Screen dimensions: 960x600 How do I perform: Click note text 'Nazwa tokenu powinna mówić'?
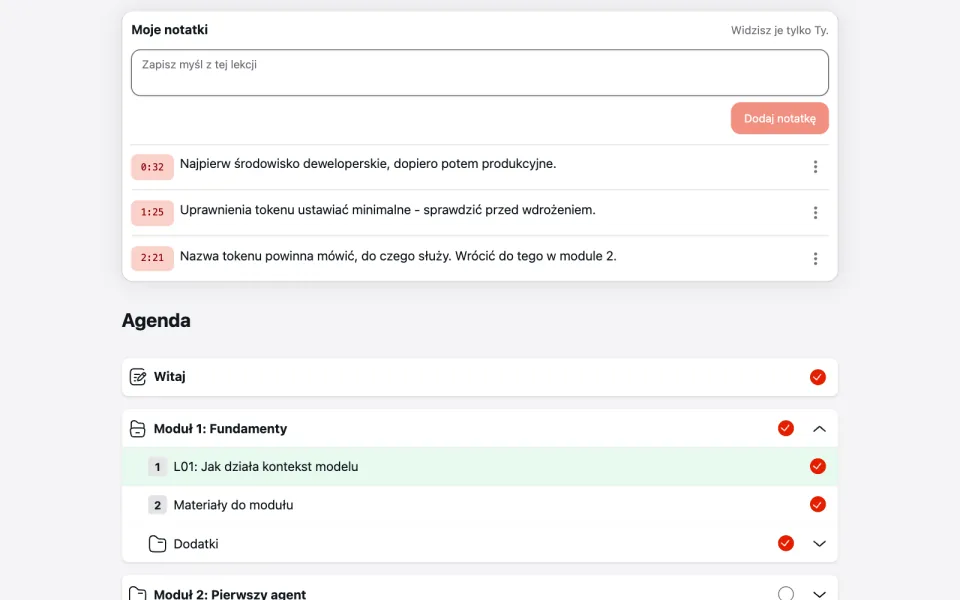pyautogui.click(x=268, y=256)
